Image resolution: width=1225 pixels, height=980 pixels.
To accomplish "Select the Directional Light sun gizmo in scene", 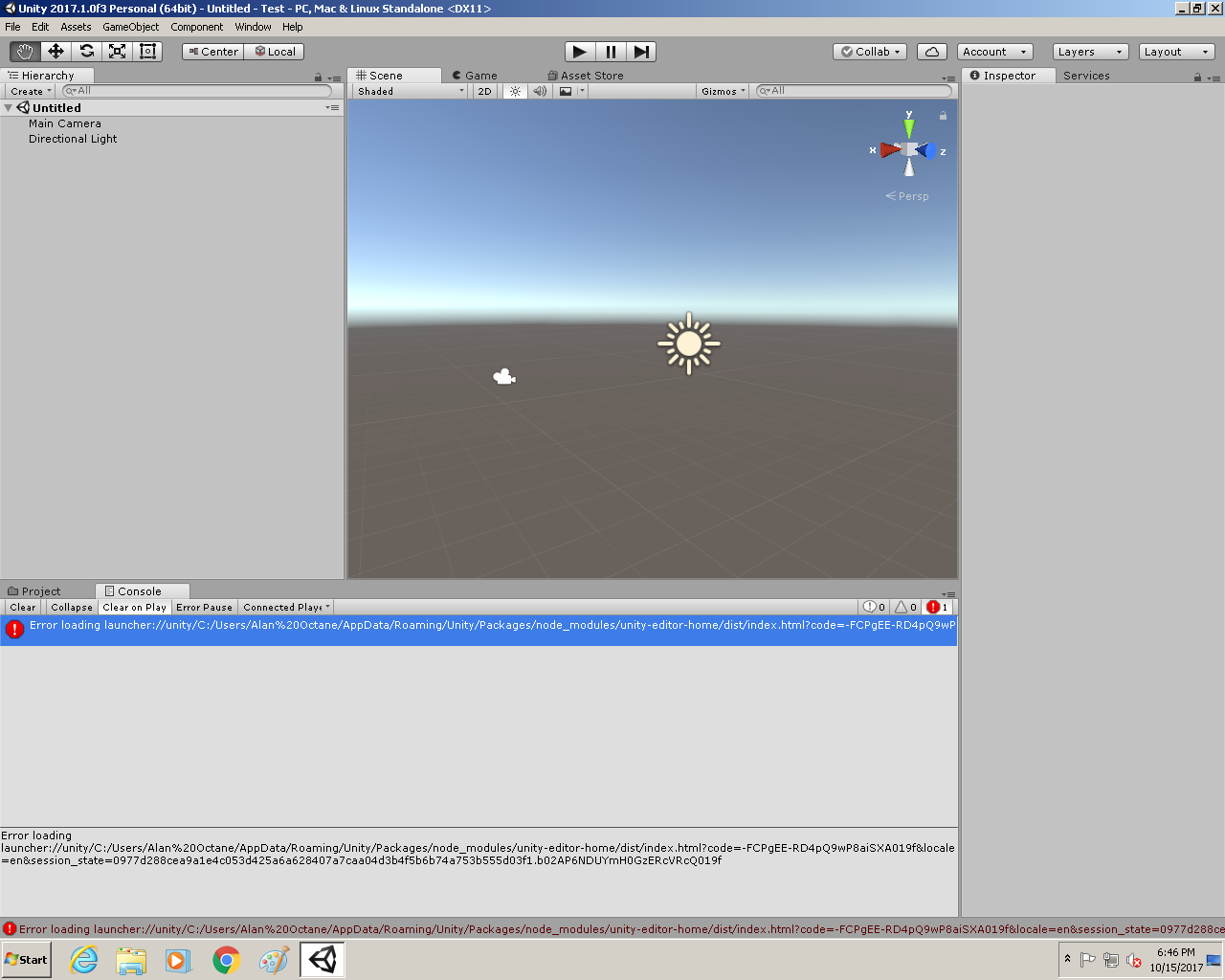I will click(689, 343).
